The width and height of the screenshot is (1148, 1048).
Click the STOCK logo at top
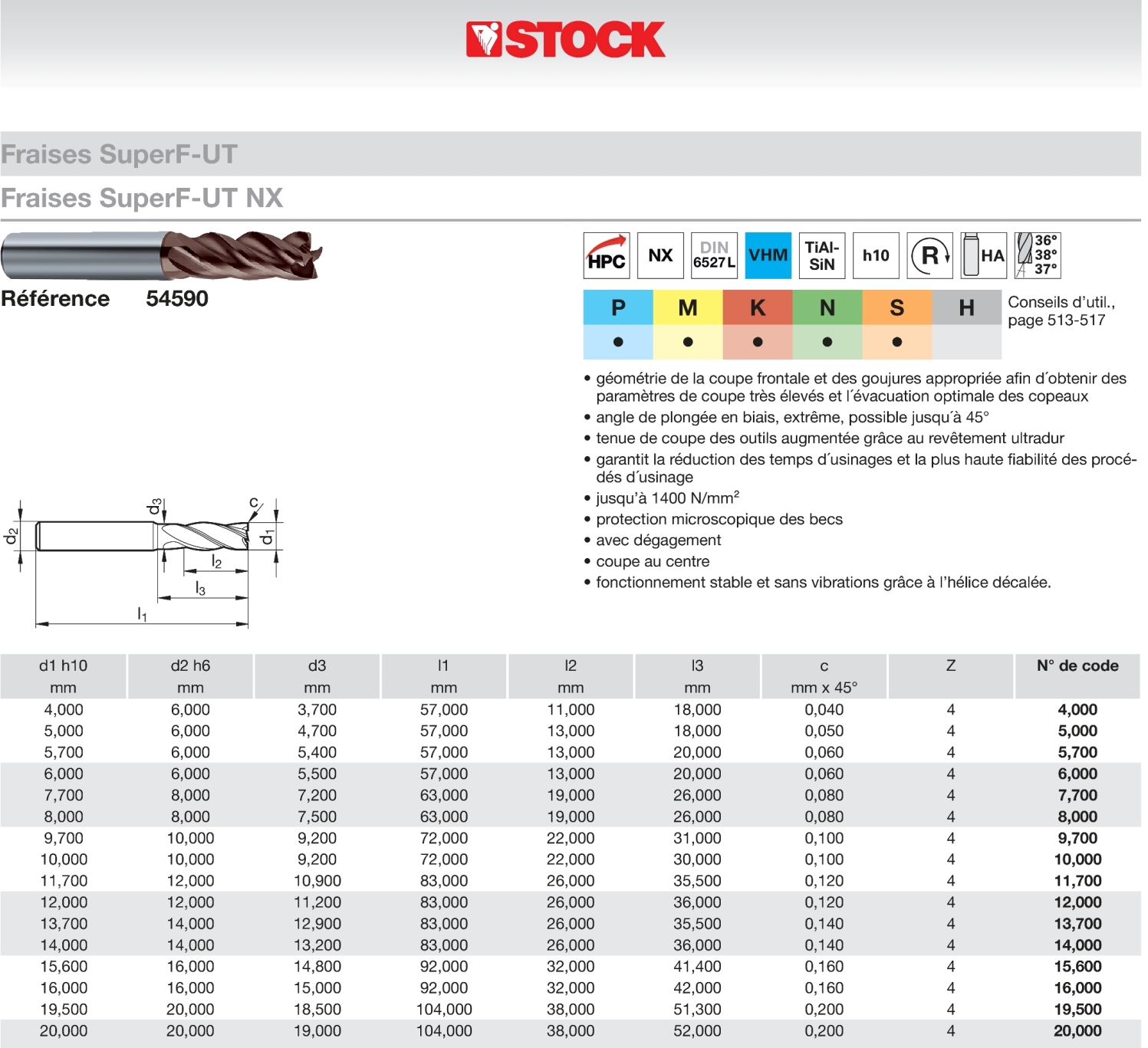565,40
